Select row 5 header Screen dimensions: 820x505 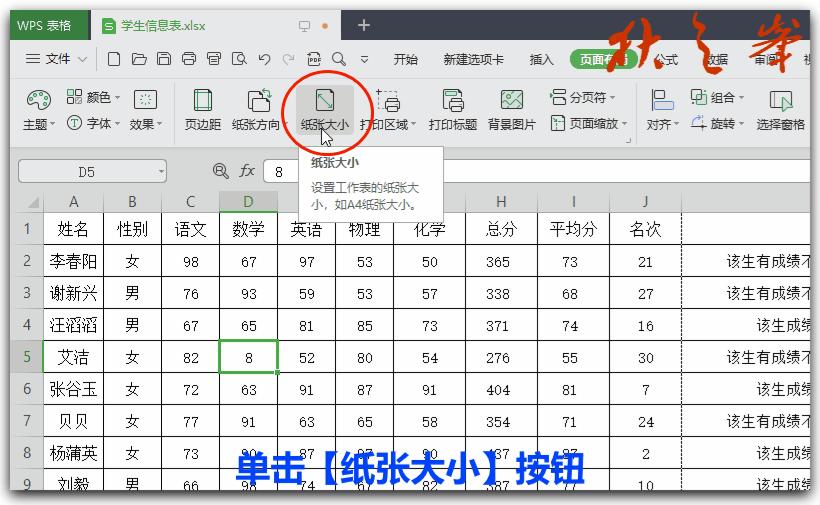pos(27,357)
